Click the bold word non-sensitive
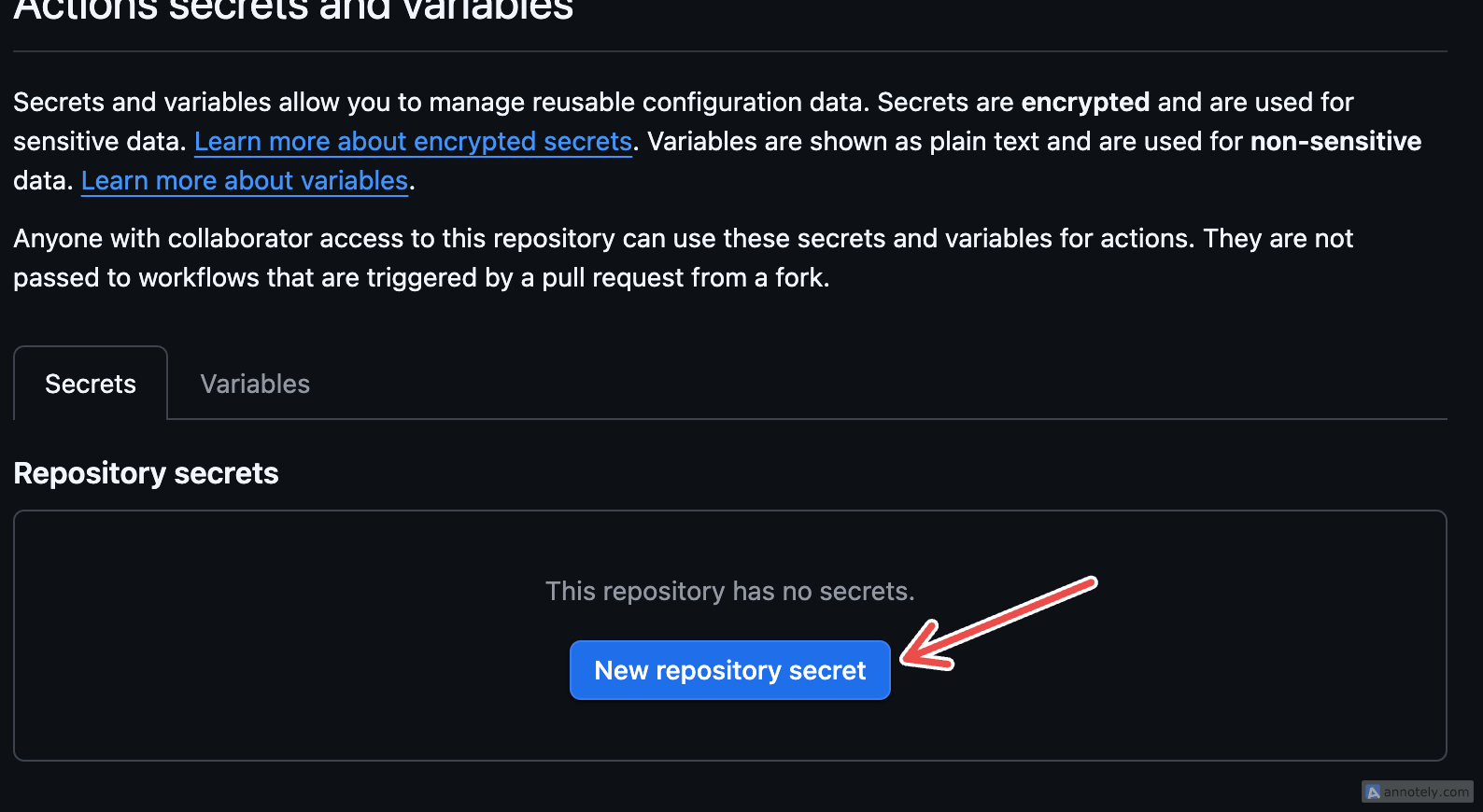1483x812 pixels. tap(1335, 142)
